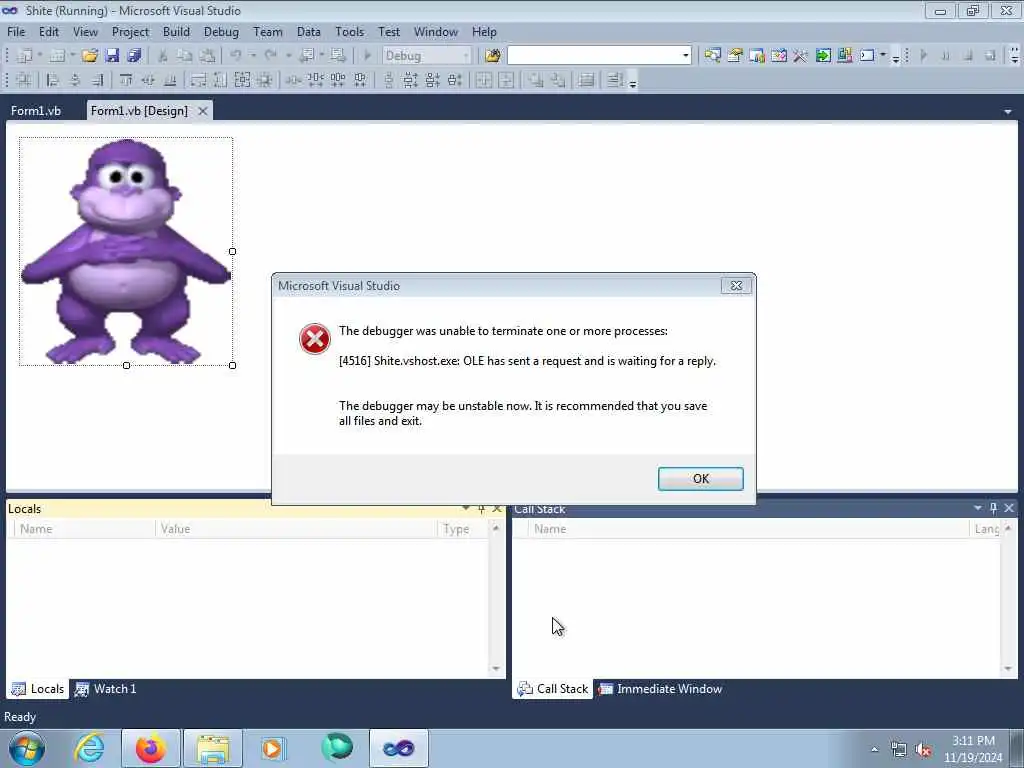1024x768 pixels.
Task: Click the Align Rights layout icon
Action: coord(97,80)
